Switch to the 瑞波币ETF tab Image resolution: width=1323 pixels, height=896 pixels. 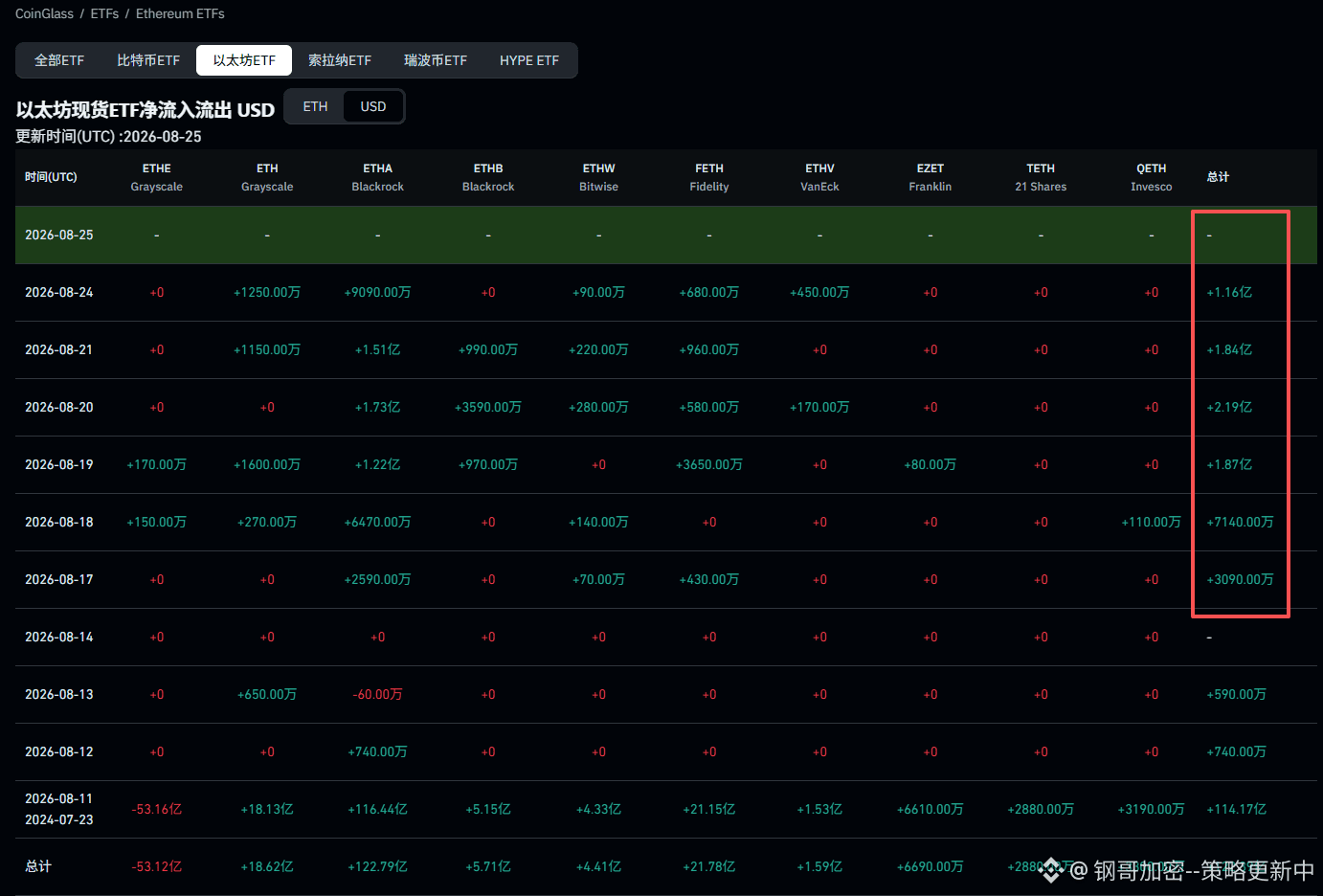pos(436,60)
